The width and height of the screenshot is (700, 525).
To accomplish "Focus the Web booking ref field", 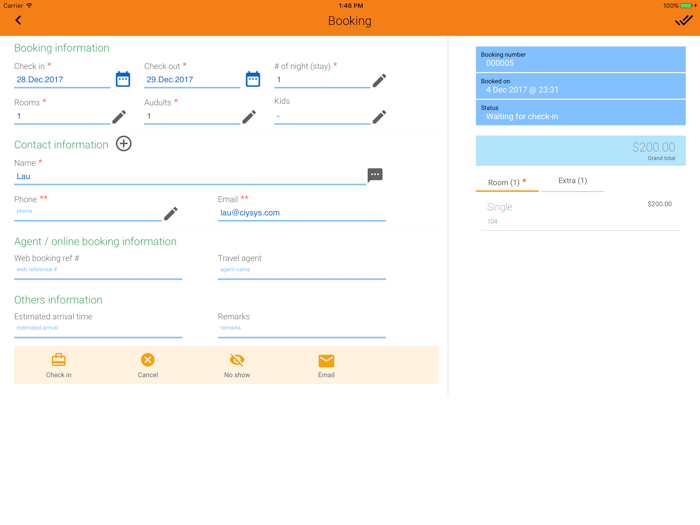I will pos(98,271).
